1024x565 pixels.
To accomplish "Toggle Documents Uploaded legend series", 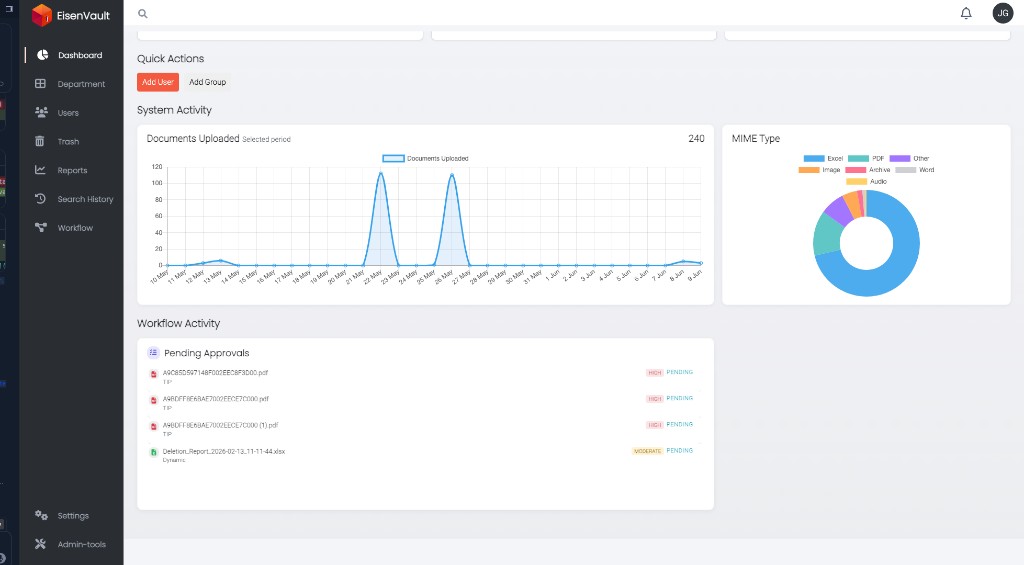I will click(425, 158).
